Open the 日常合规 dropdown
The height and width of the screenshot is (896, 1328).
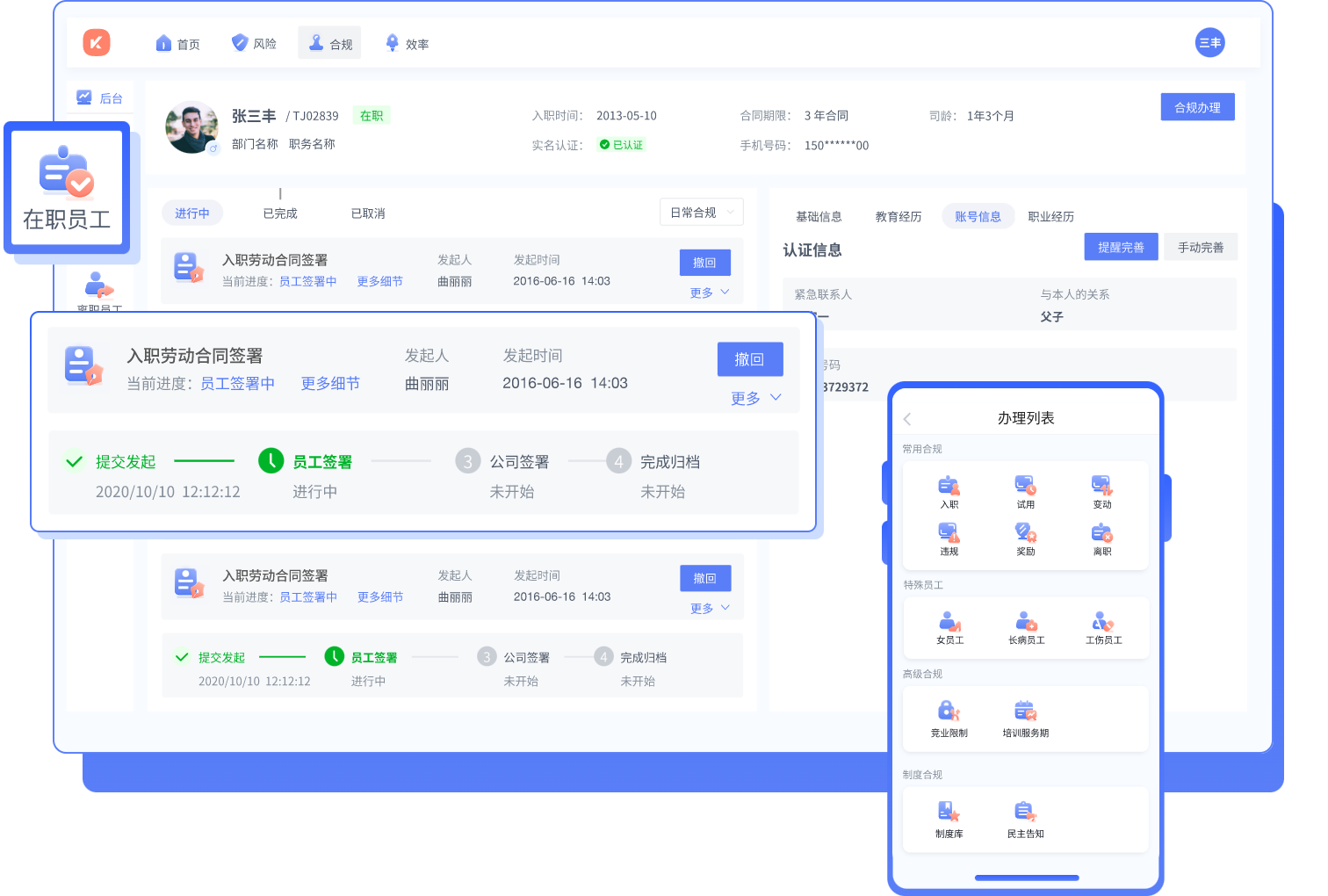pos(701,213)
